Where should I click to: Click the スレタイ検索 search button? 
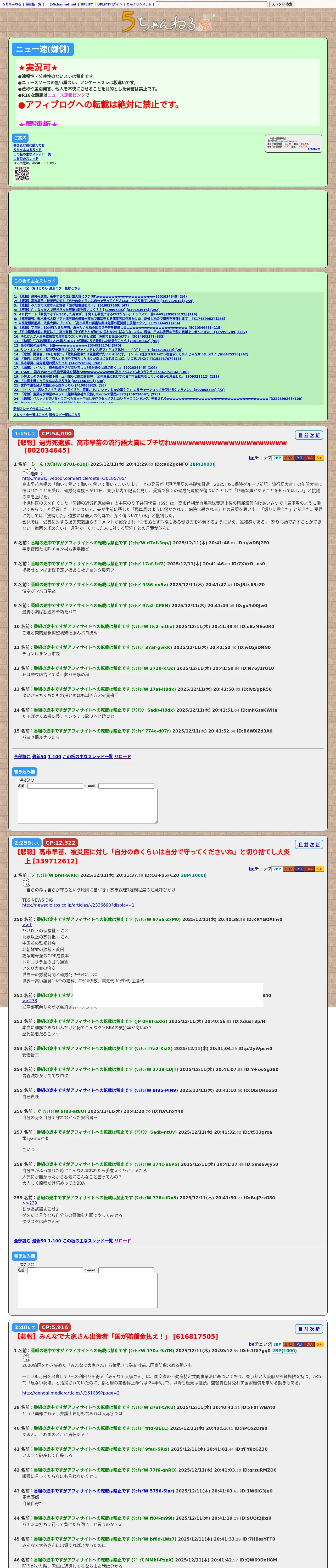(282, 4)
